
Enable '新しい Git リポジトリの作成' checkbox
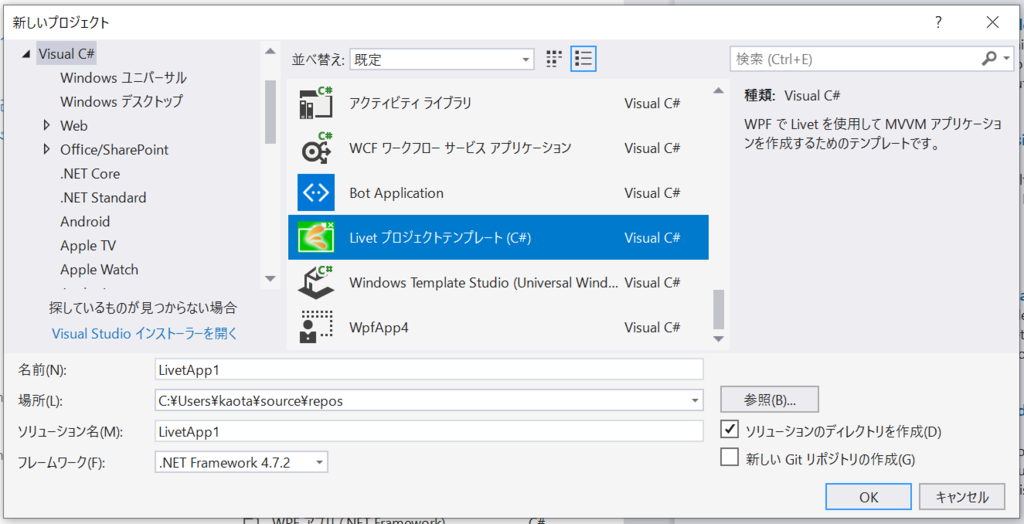729,456
